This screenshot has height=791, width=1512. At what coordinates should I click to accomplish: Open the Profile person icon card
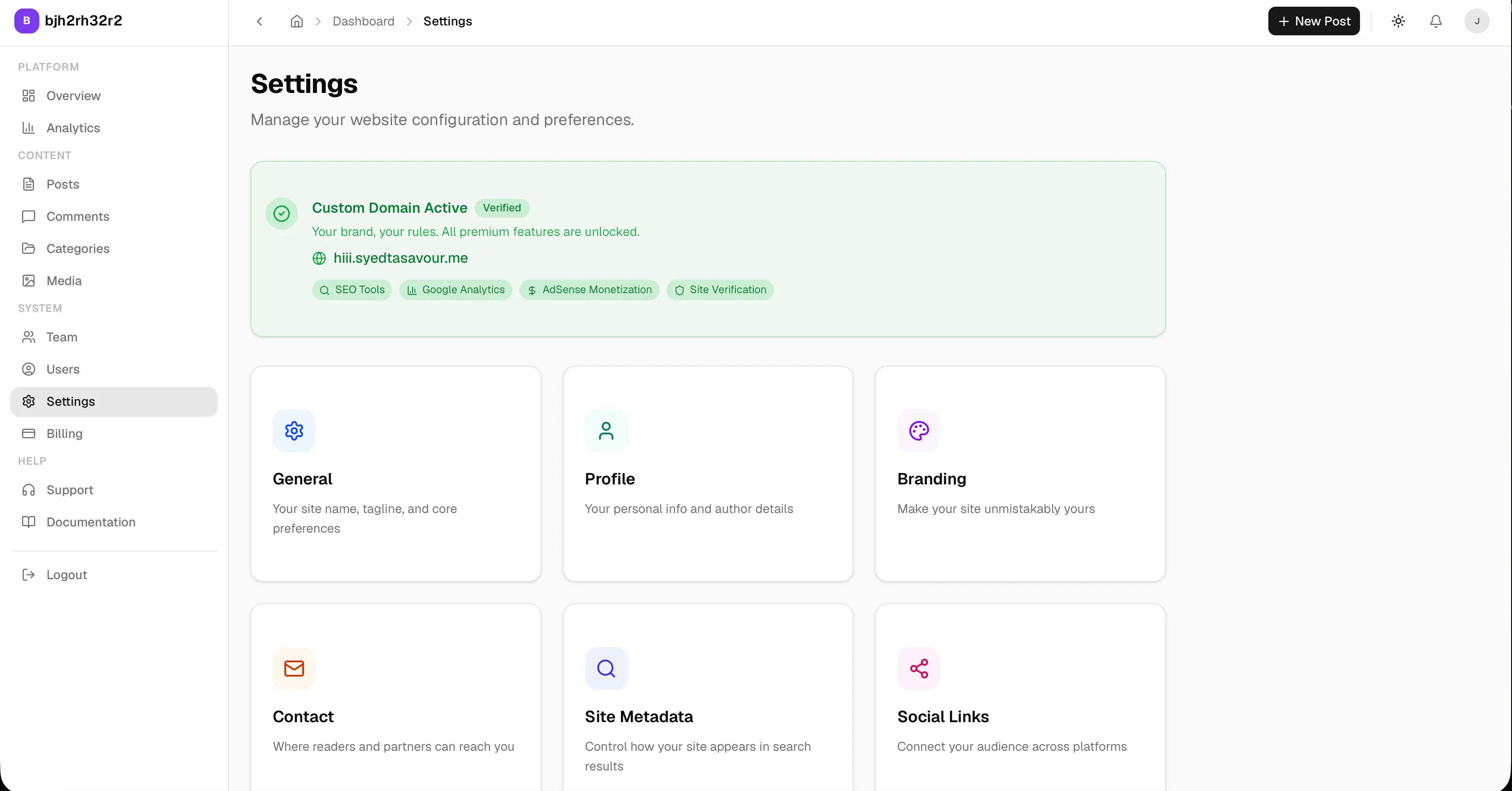[606, 431]
